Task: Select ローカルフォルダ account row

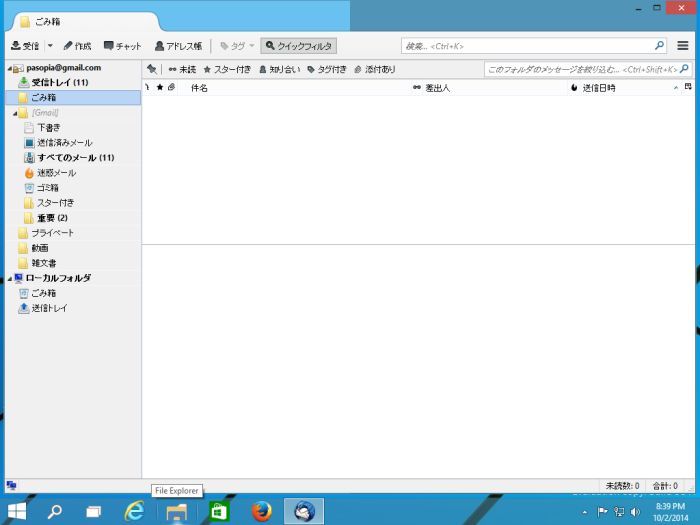Action: pos(58,278)
